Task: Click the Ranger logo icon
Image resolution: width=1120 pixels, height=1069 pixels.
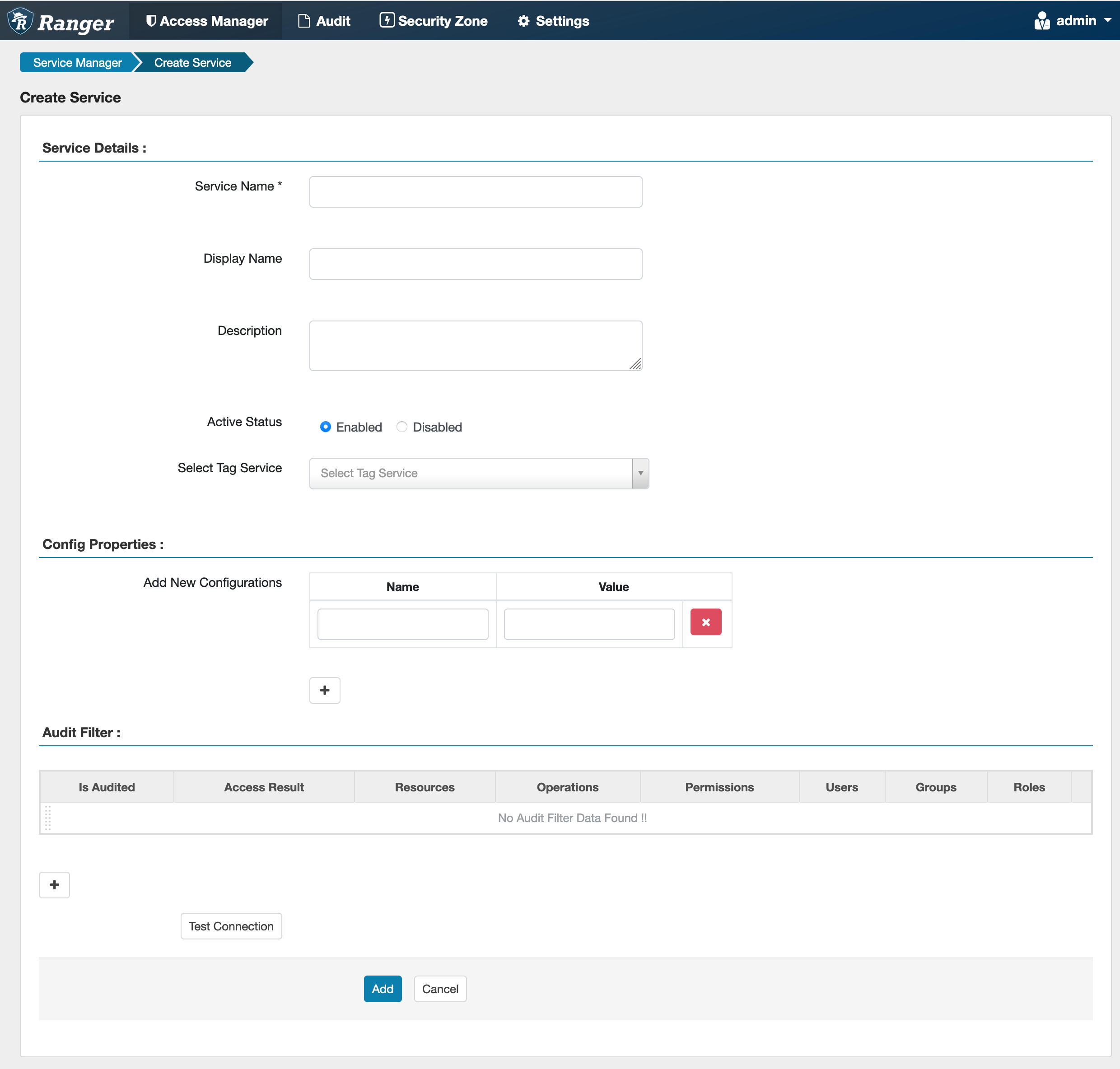Action: (20, 21)
